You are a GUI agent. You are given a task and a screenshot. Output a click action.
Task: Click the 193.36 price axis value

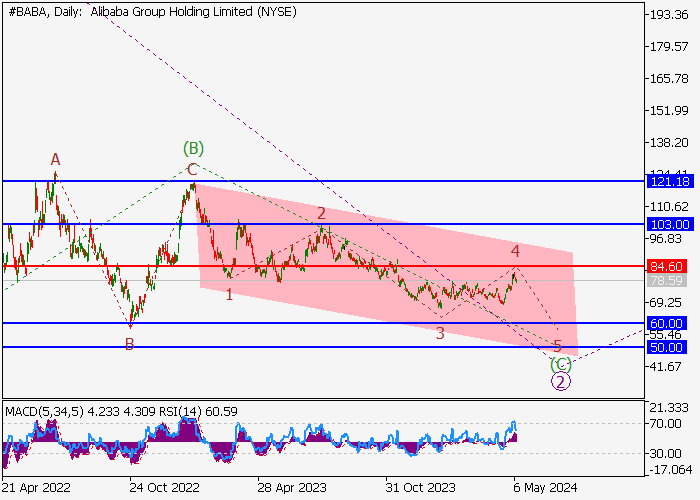pyautogui.click(x=669, y=15)
